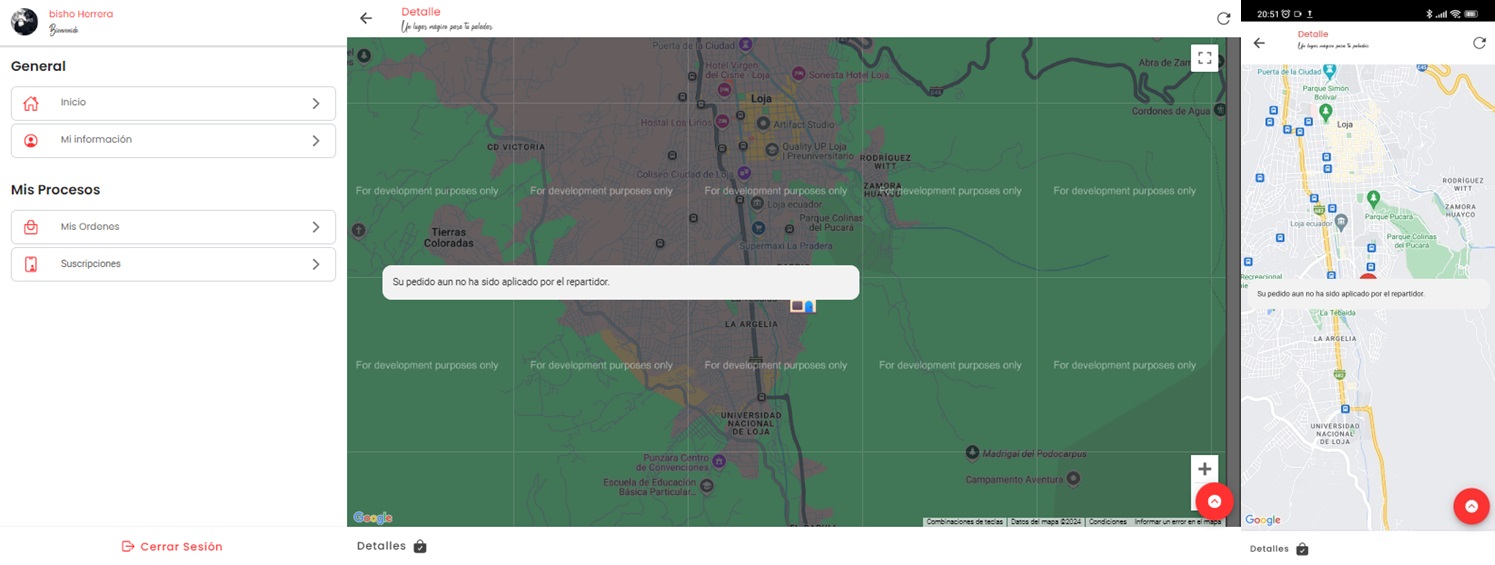Expand the Inicio row chevron
1495x565 pixels.
(x=315, y=103)
